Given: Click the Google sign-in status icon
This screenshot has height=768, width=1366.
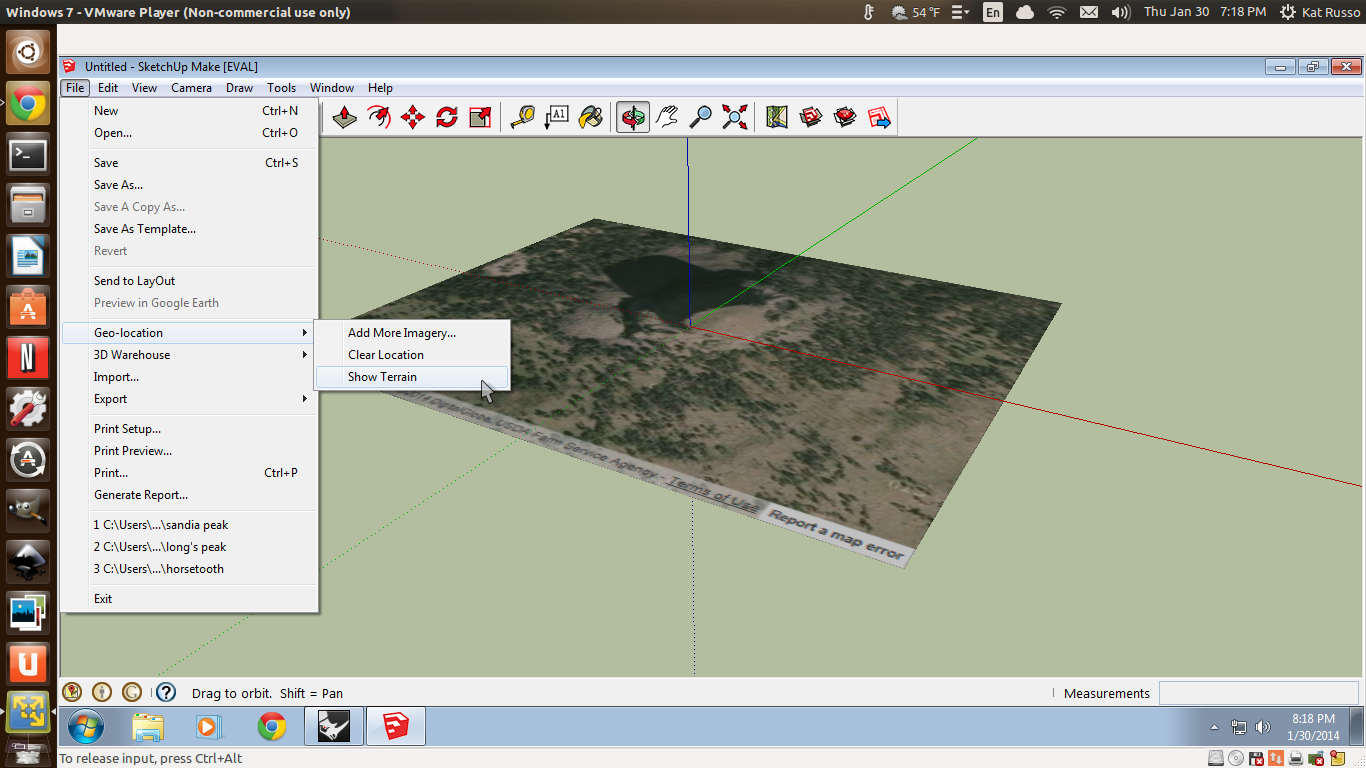Looking at the screenshot, I should [132, 692].
